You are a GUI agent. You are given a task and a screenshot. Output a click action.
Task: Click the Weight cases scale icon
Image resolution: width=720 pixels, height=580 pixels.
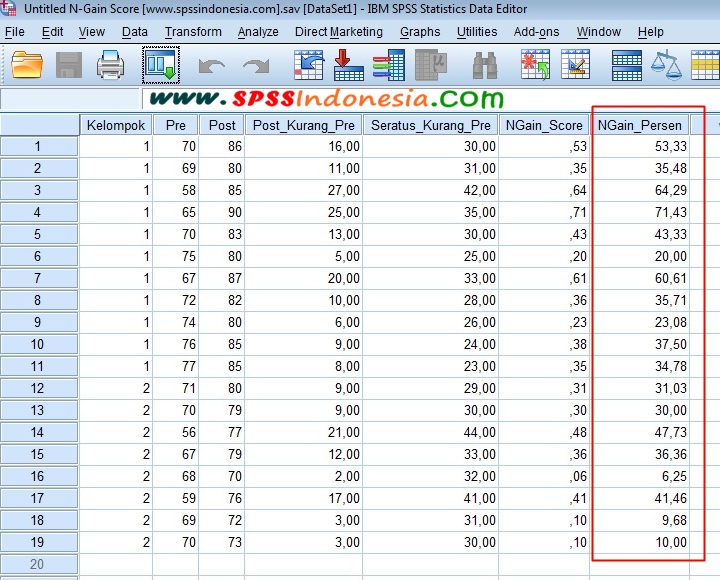click(x=666, y=66)
